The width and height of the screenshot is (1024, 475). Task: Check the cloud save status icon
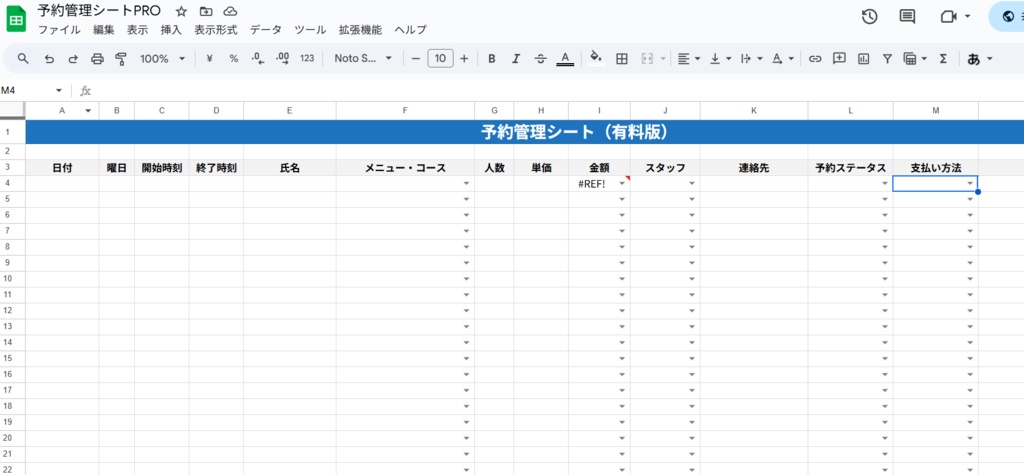point(230,12)
